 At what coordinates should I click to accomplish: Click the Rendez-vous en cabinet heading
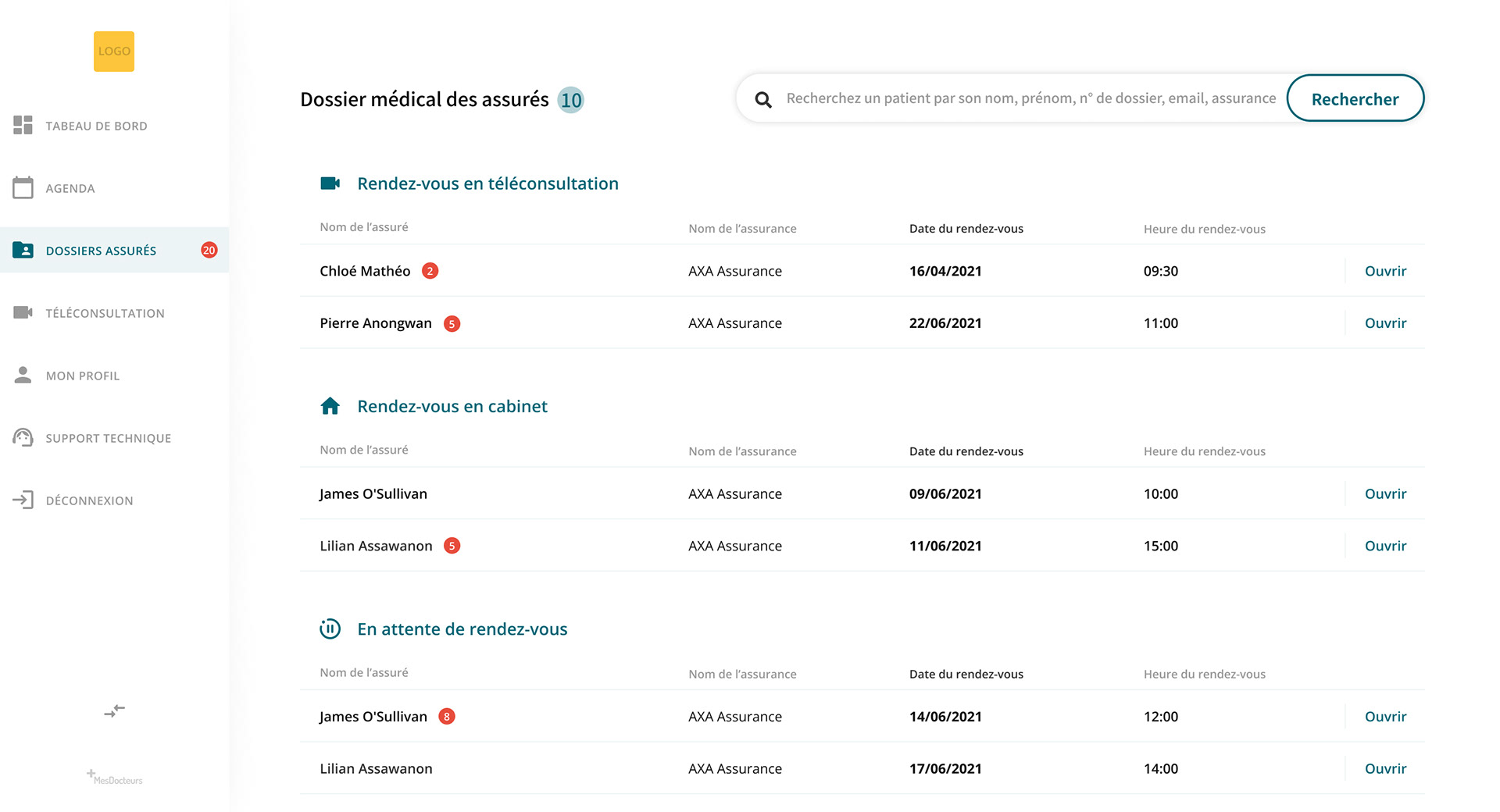point(452,406)
